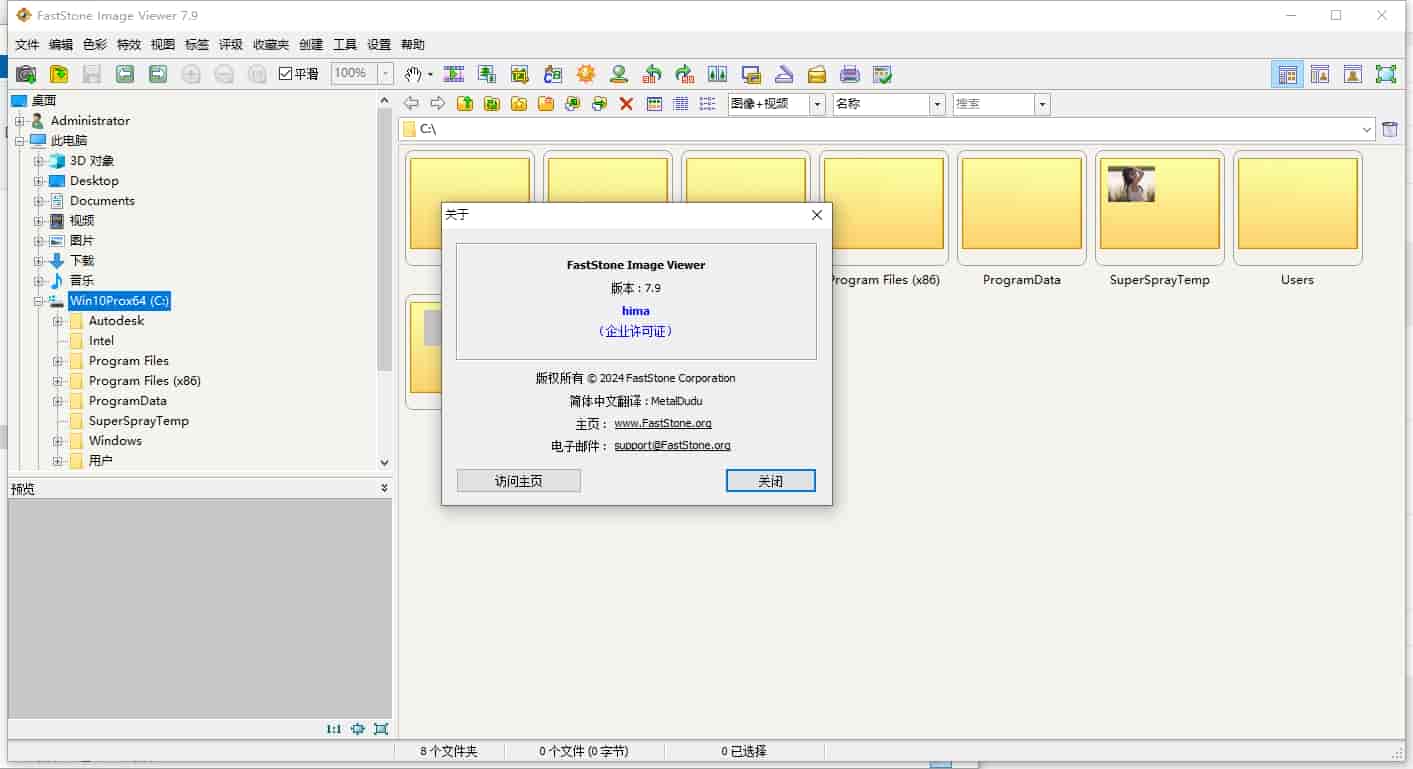Open the www.FastStone.org homepage link
Screen dimensions: 1413x769
point(662,423)
